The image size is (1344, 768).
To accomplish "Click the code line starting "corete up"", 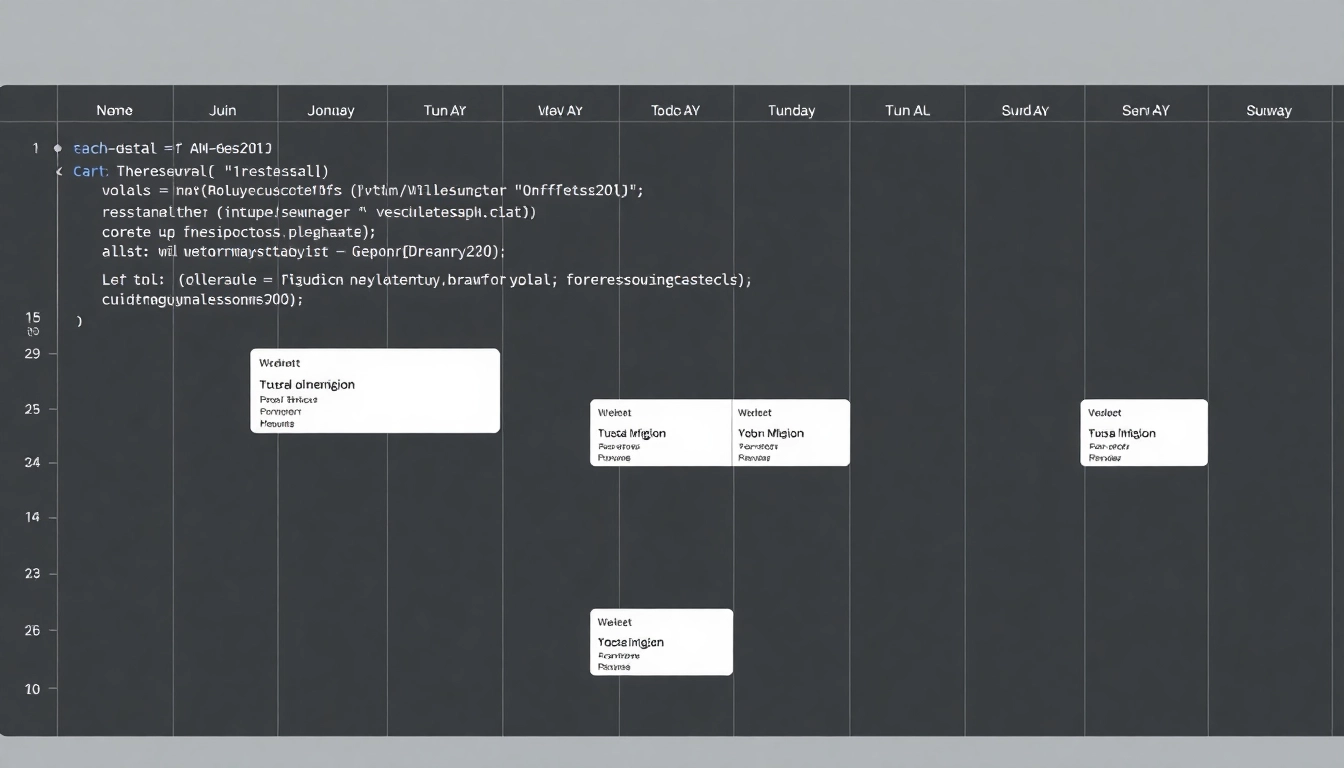I will tap(239, 232).
